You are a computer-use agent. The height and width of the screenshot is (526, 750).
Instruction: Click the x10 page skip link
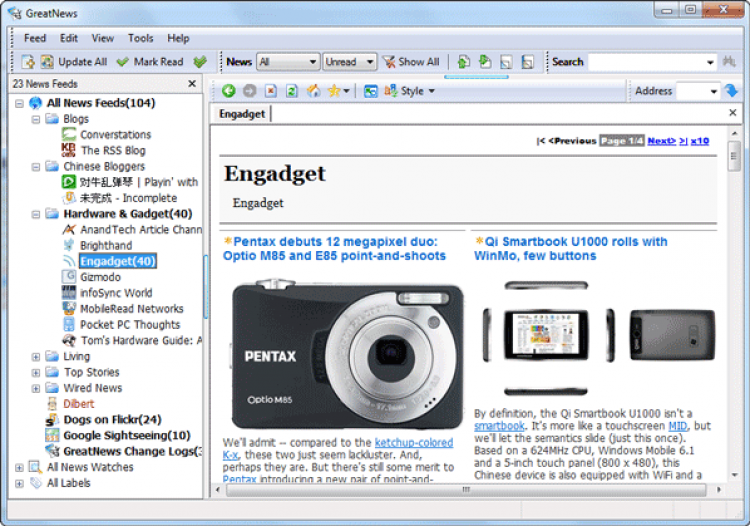(700, 141)
